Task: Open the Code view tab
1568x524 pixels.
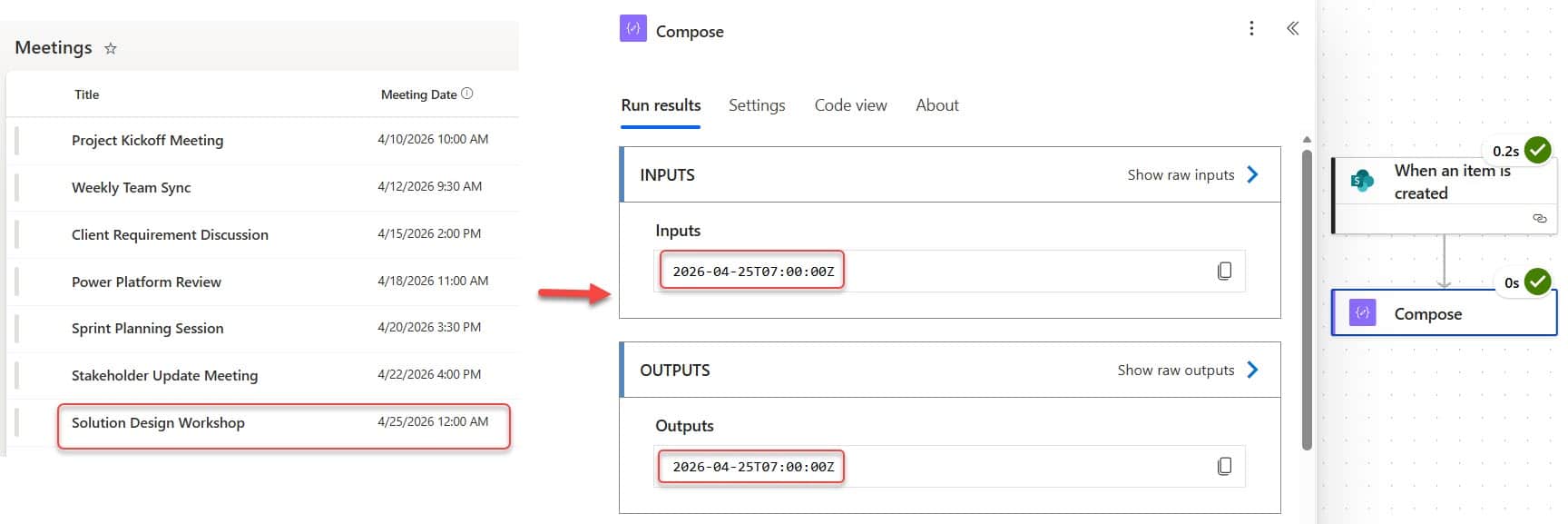Action: (850, 105)
